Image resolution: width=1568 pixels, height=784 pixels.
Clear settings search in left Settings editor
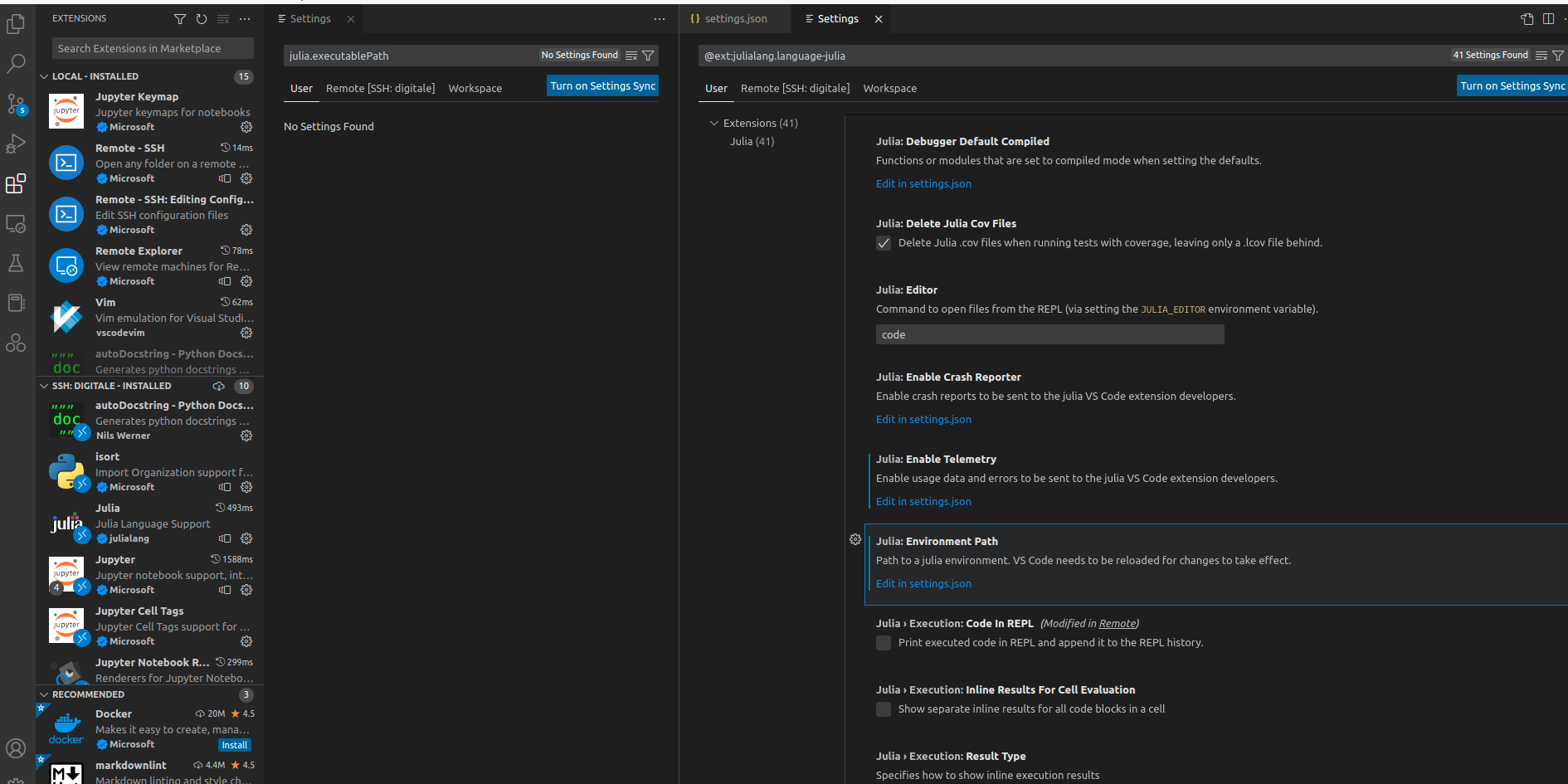click(631, 56)
